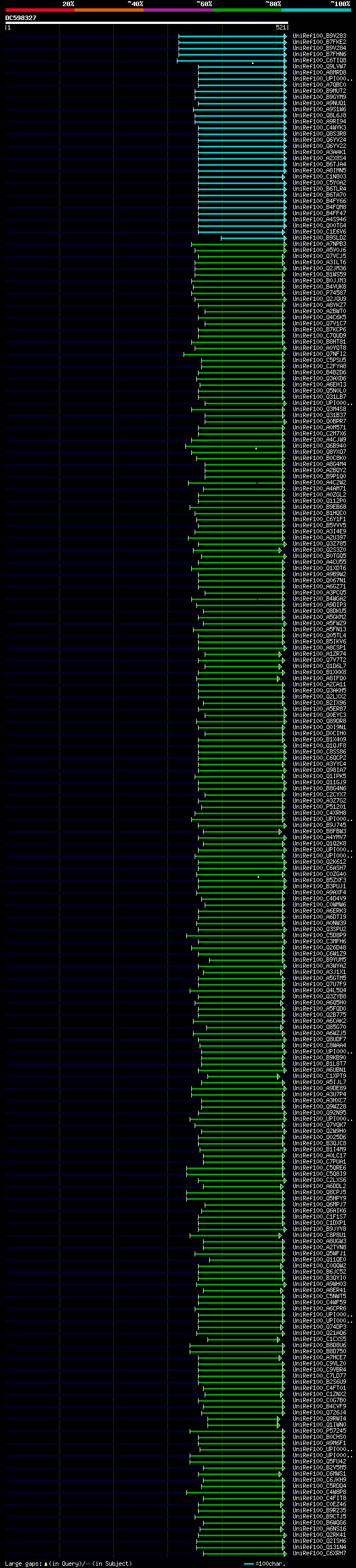Image resolution: width=356 pixels, height=1568 pixels.
Task: Click the green alignment bar for UniRef100_A7NPB3
Action: (240, 244)
